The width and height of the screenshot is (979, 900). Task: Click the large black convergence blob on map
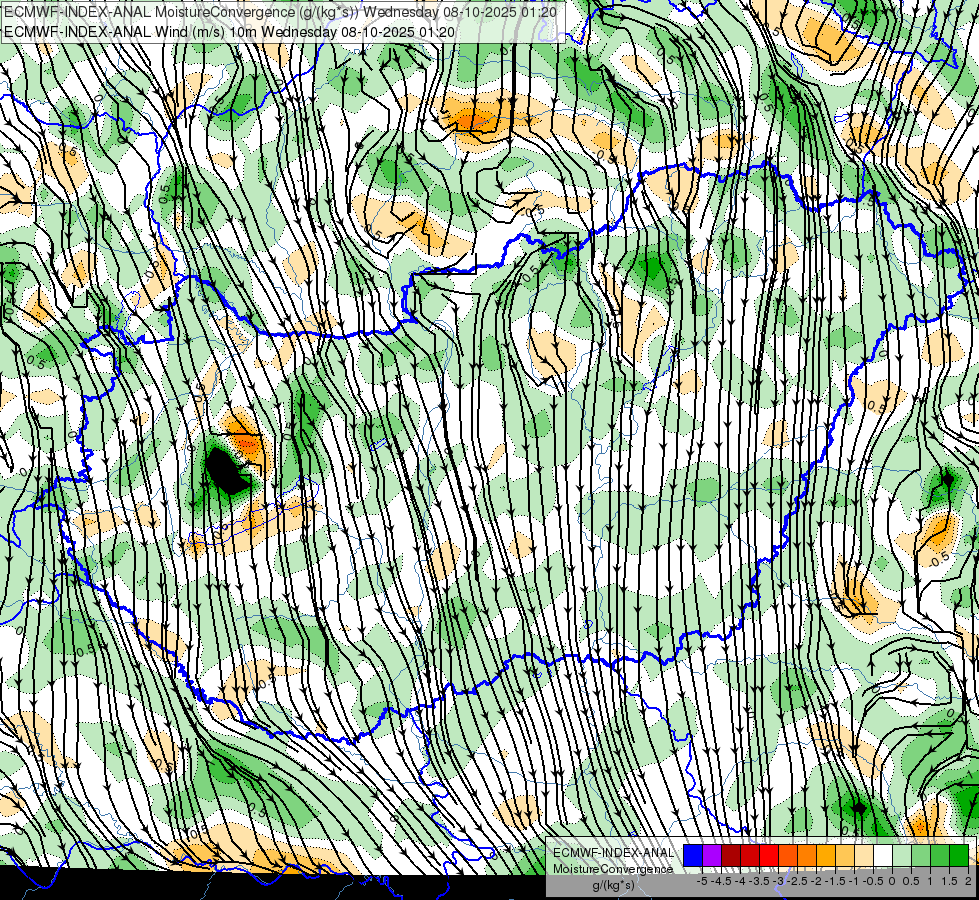click(226, 470)
